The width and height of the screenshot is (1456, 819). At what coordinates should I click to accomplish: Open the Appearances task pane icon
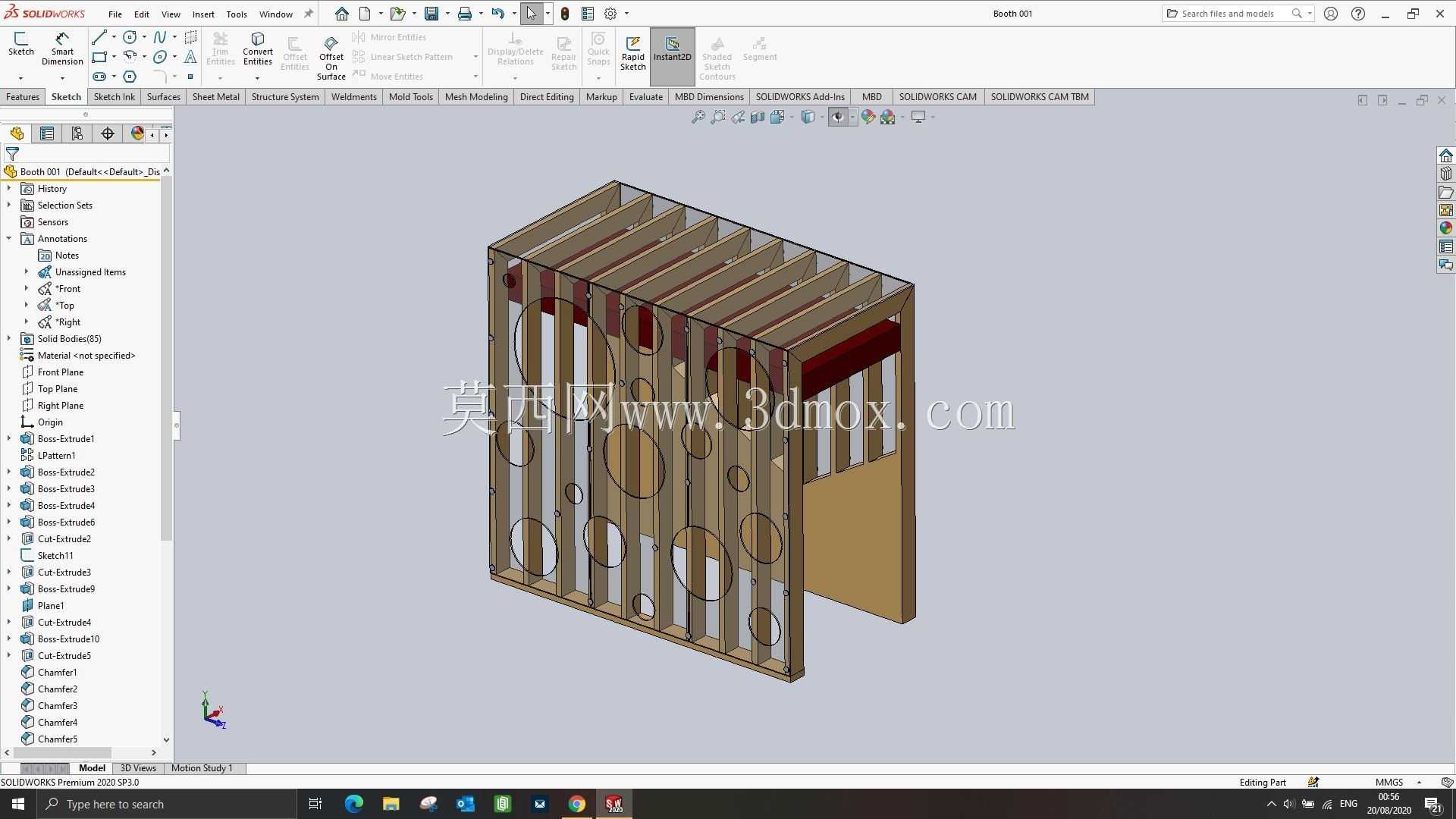pyautogui.click(x=1445, y=228)
